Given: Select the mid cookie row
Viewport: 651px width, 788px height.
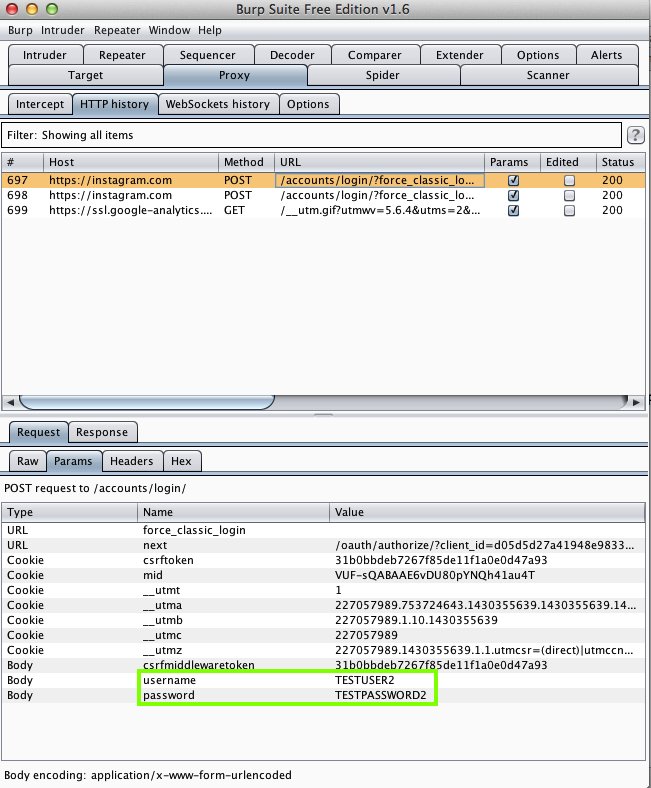Looking at the screenshot, I should (x=323, y=575).
